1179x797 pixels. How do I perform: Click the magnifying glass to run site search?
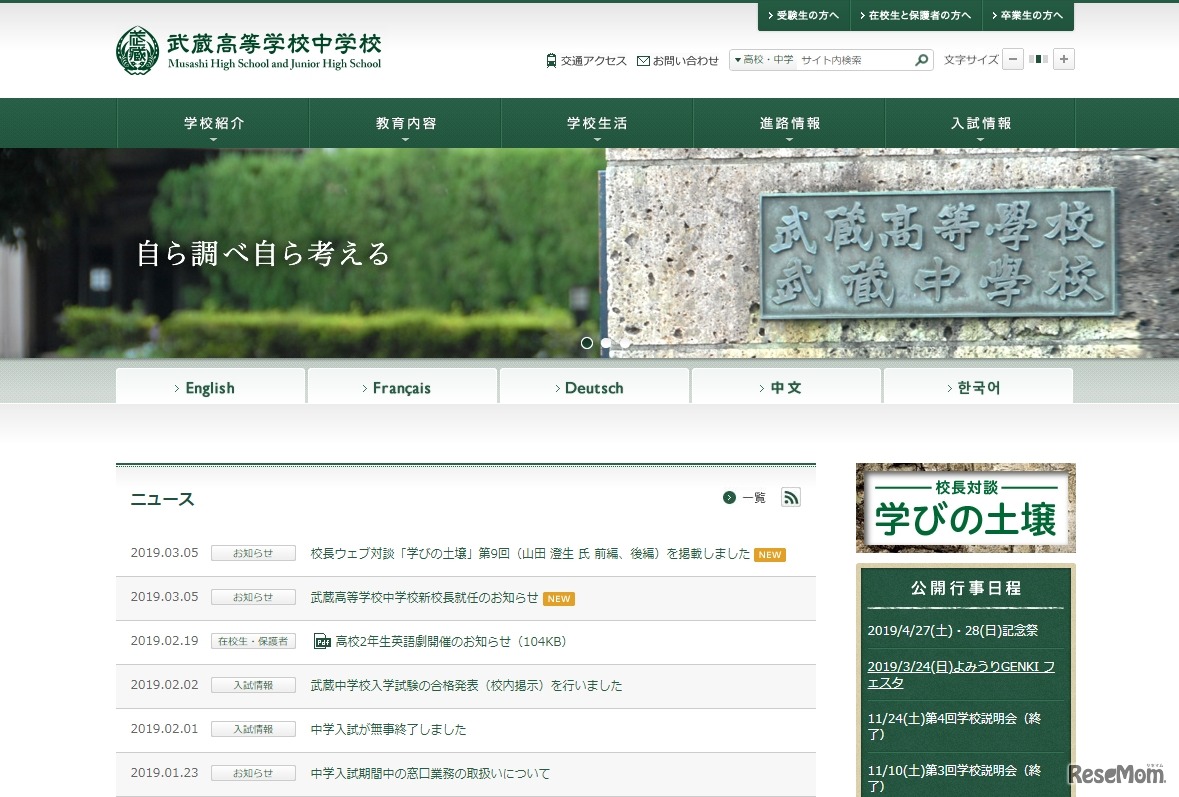pos(920,60)
